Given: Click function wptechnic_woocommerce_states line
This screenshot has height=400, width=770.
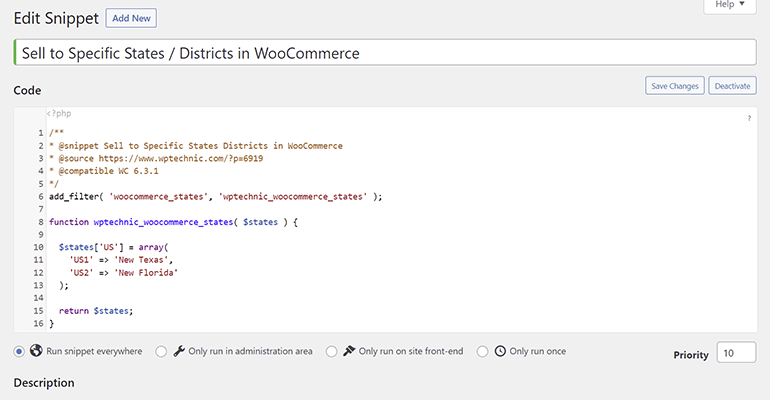Looking at the screenshot, I should 173,222.
